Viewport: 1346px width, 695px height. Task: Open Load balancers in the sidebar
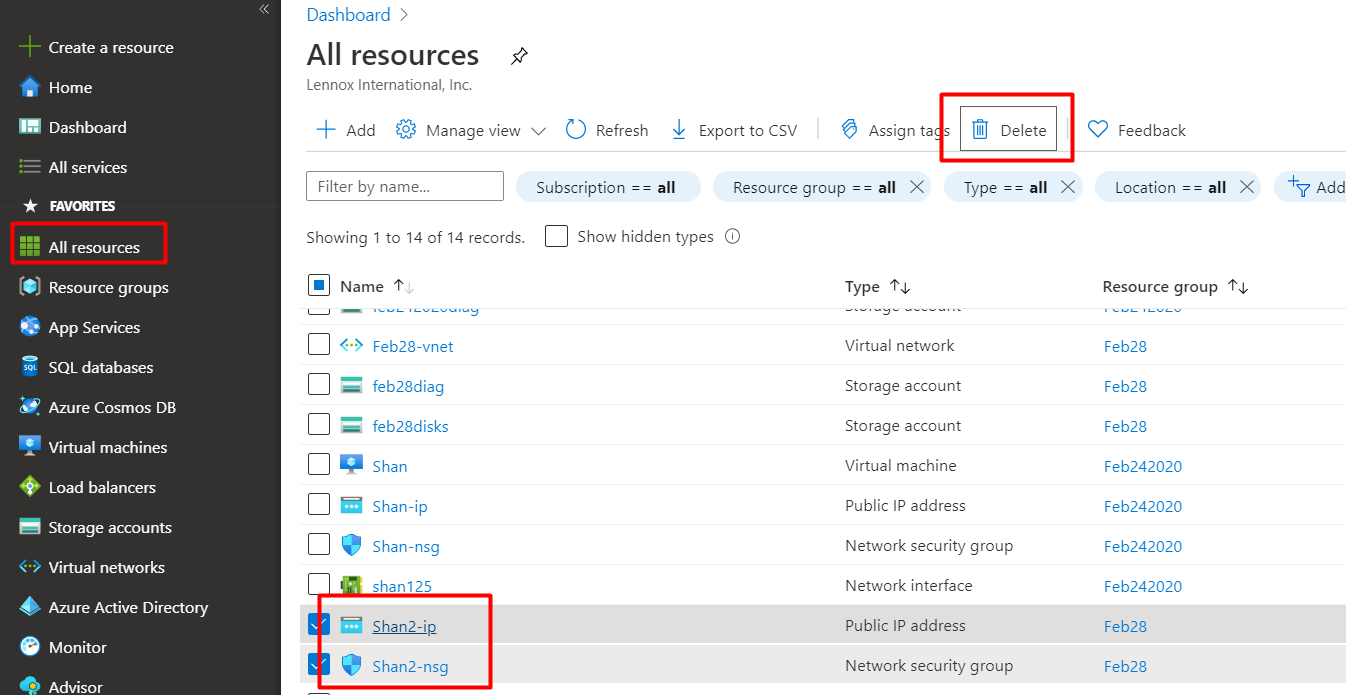click(102, 487)
